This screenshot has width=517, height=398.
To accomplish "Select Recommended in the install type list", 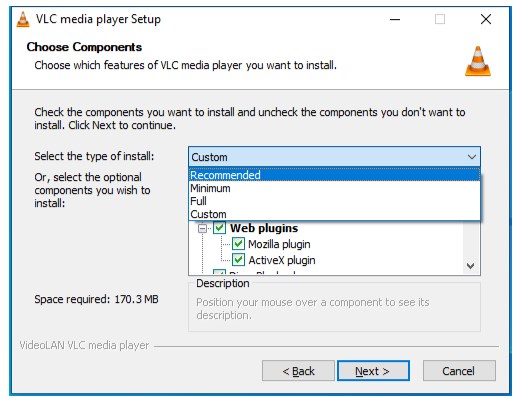I will click(x=334, y=175).
